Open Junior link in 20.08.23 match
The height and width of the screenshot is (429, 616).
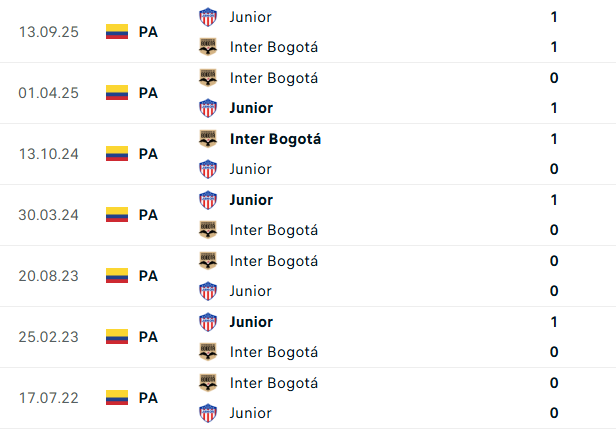[x=250, y=291]
